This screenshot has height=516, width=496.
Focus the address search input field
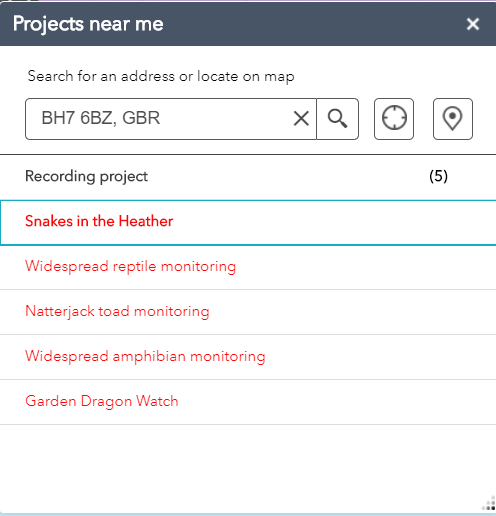pos(158,119)
